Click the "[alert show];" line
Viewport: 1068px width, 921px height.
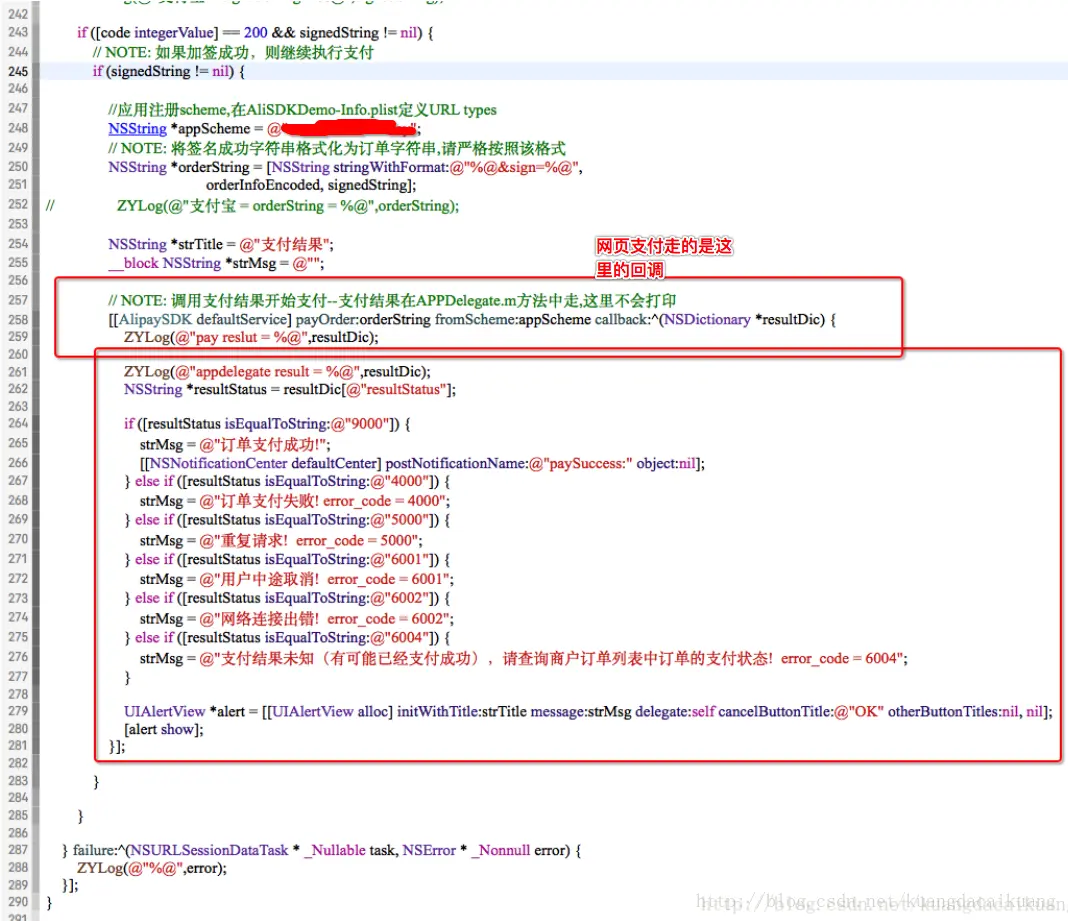tap(163, 730)
